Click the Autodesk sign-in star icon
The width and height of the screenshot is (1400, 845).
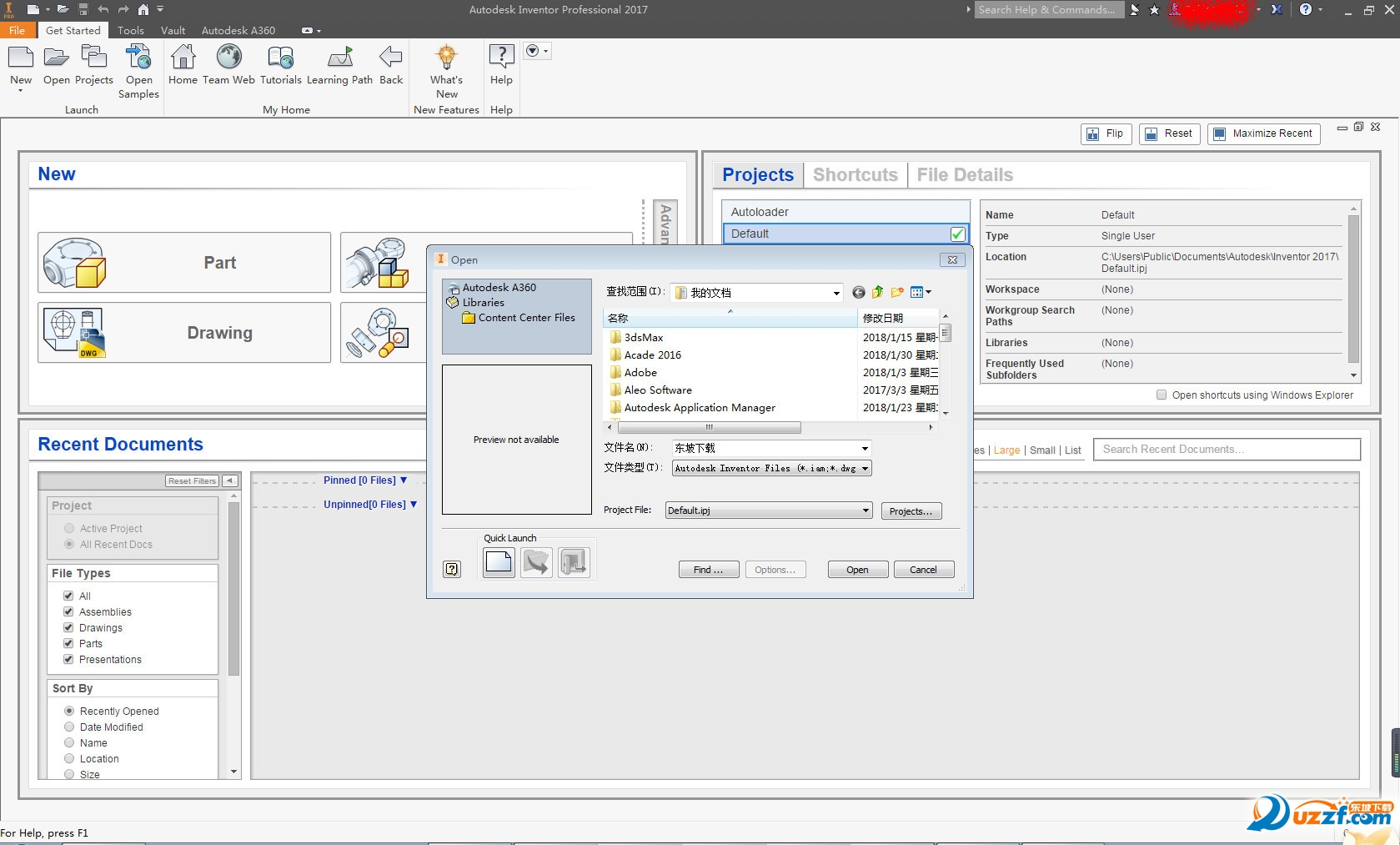pyautogui.click(x=1154, y=10)
